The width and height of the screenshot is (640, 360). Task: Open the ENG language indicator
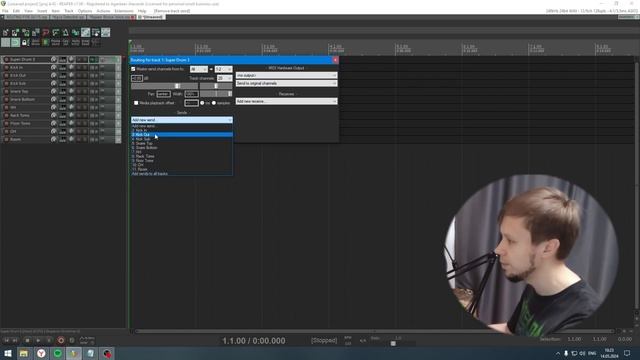pyautogui.click(x=592, y=353)
